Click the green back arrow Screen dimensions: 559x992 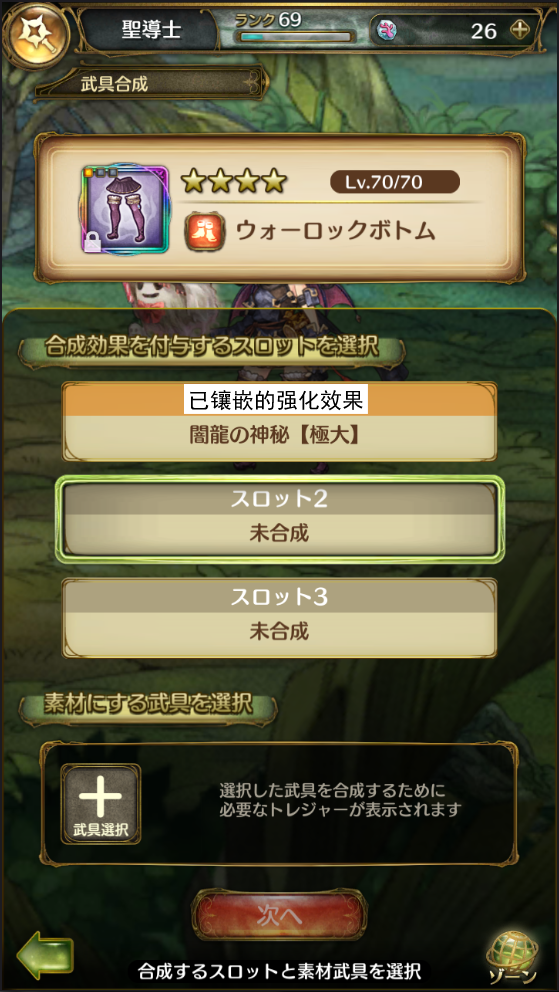[x=46, y=955]
